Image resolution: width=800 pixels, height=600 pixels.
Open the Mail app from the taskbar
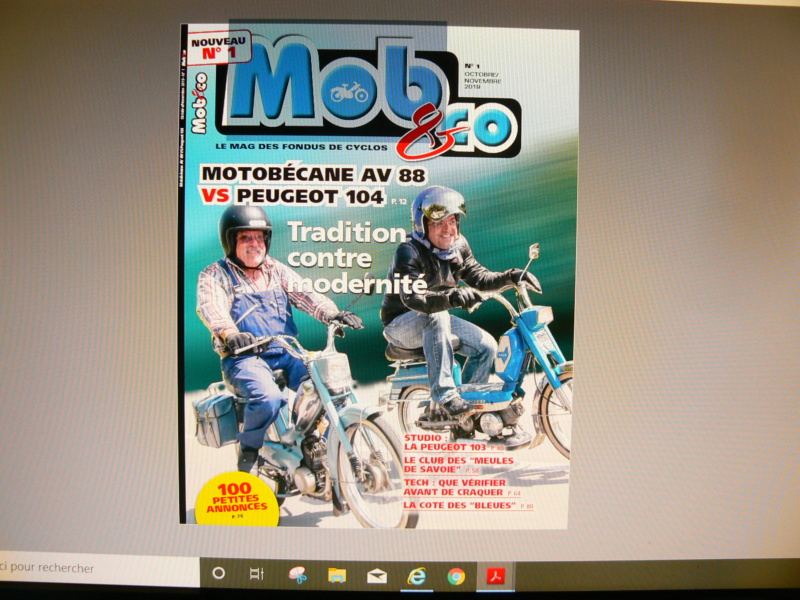click(377, 577)
